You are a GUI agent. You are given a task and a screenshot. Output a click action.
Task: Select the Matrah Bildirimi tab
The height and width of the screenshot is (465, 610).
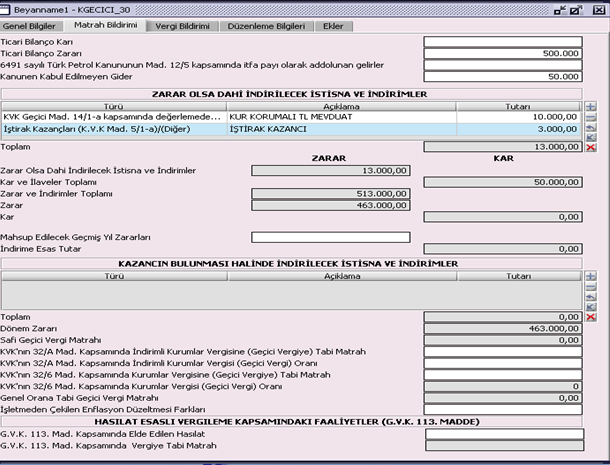pyautogui.click(x=105, y=25)
